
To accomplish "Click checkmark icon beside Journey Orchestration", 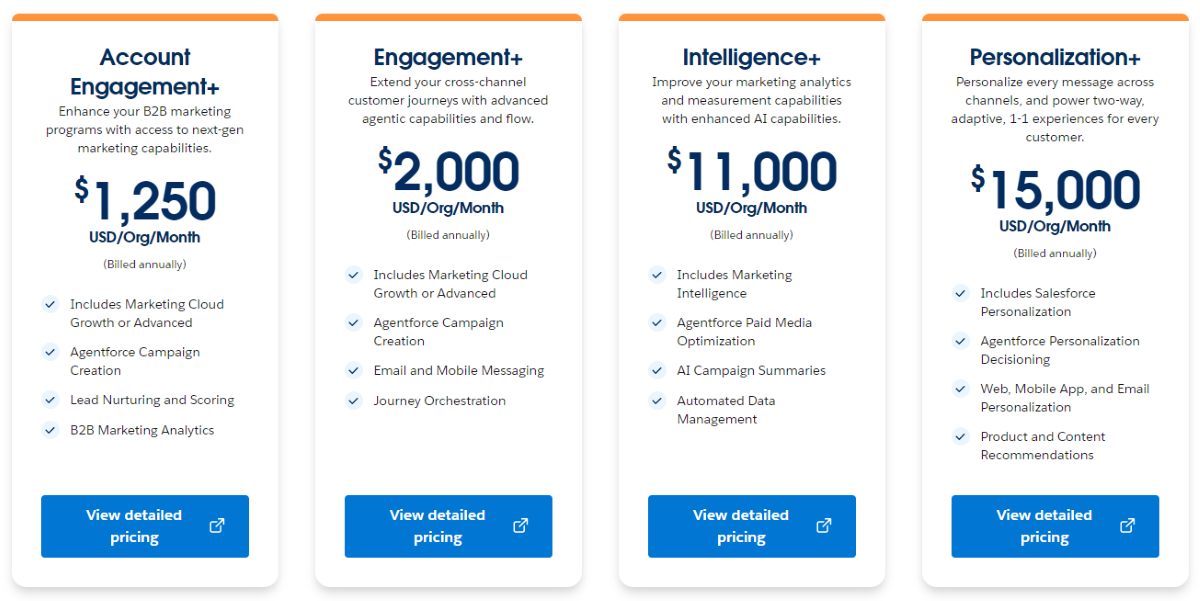I will point(353,401).
